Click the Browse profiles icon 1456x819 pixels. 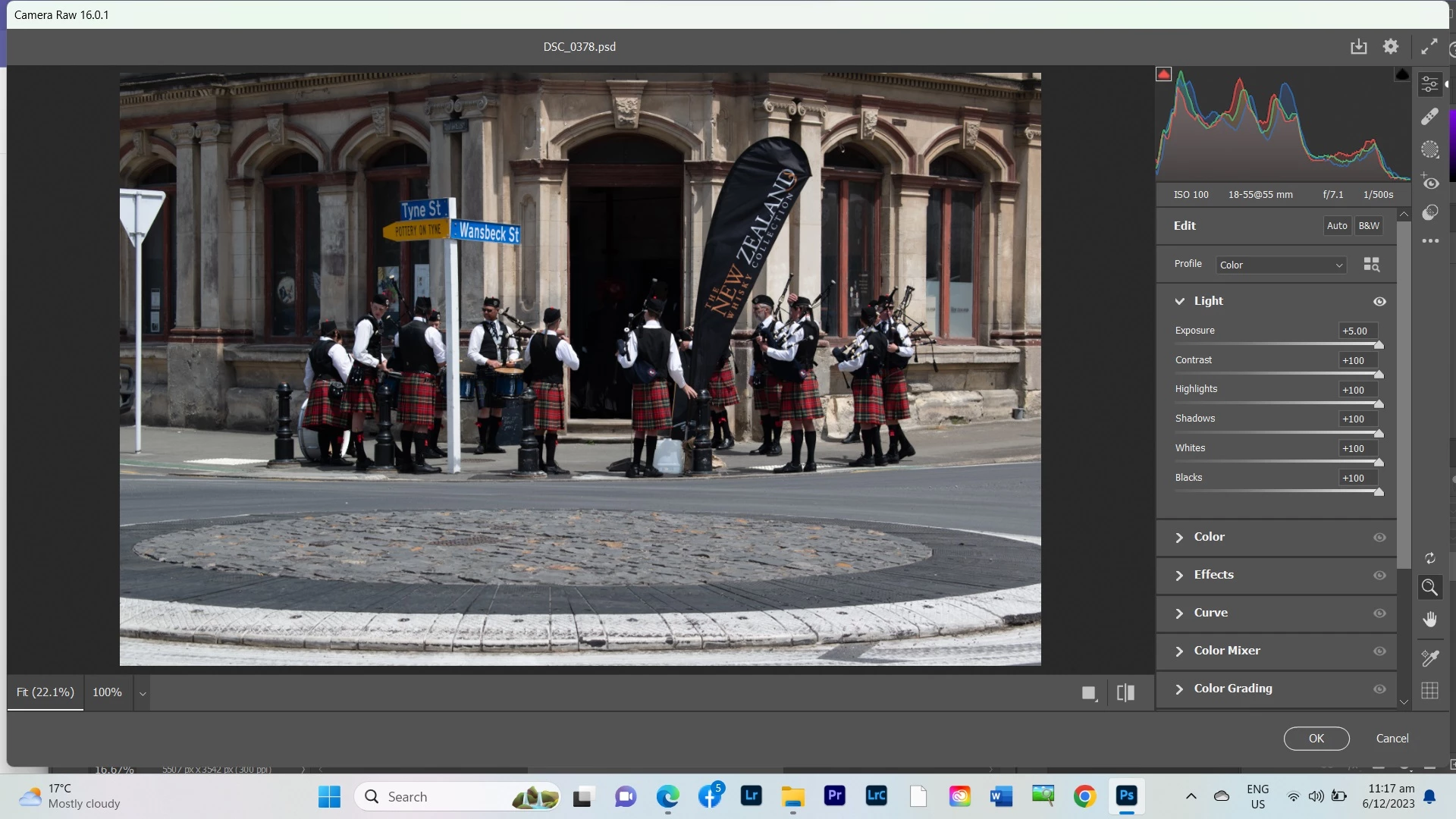[x=1371, y=265]
